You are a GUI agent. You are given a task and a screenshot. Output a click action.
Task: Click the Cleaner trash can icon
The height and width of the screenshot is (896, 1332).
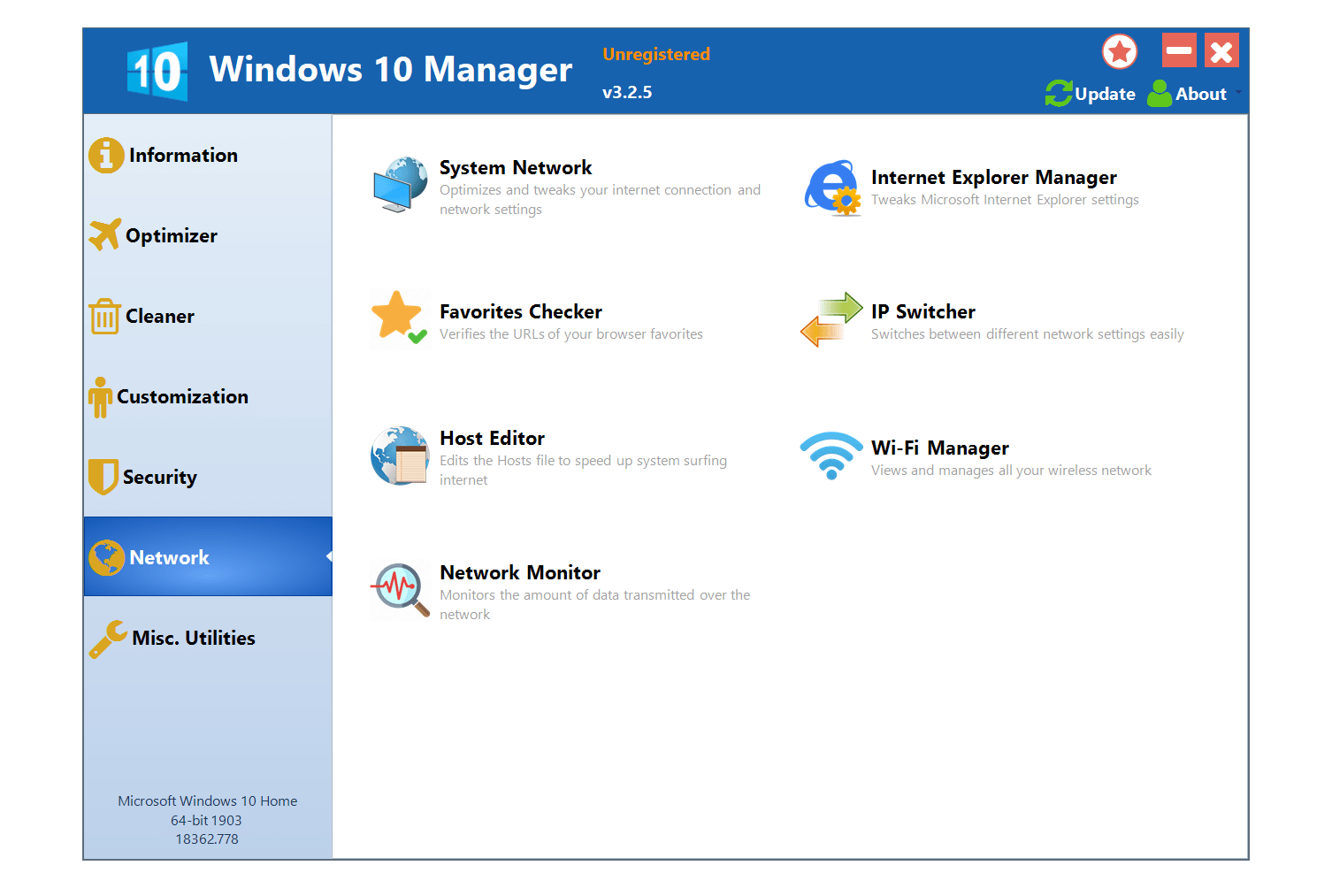pyautogui.click(x=104, y=316)
